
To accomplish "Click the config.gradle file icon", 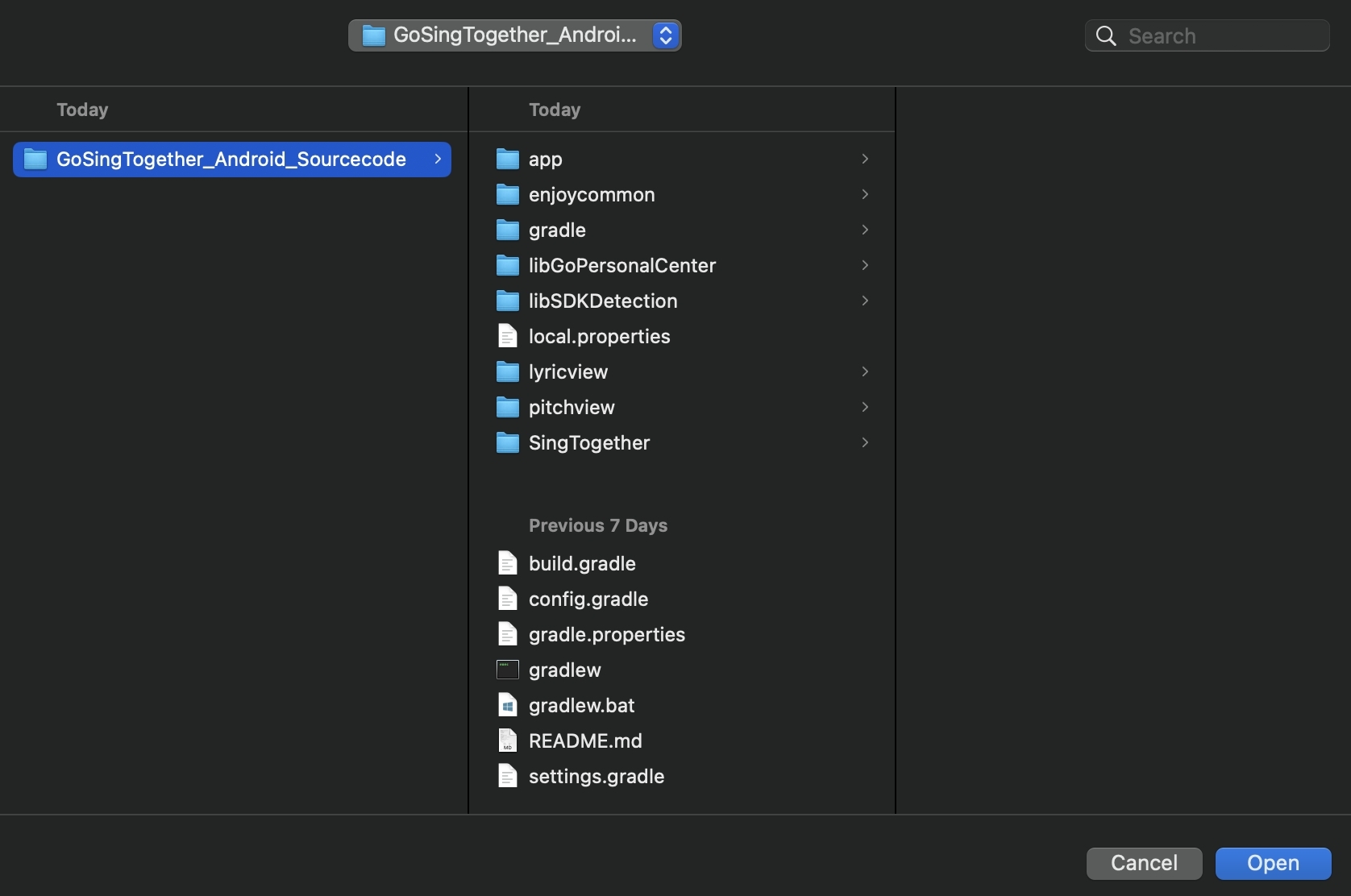I will [x=507, y=599].
